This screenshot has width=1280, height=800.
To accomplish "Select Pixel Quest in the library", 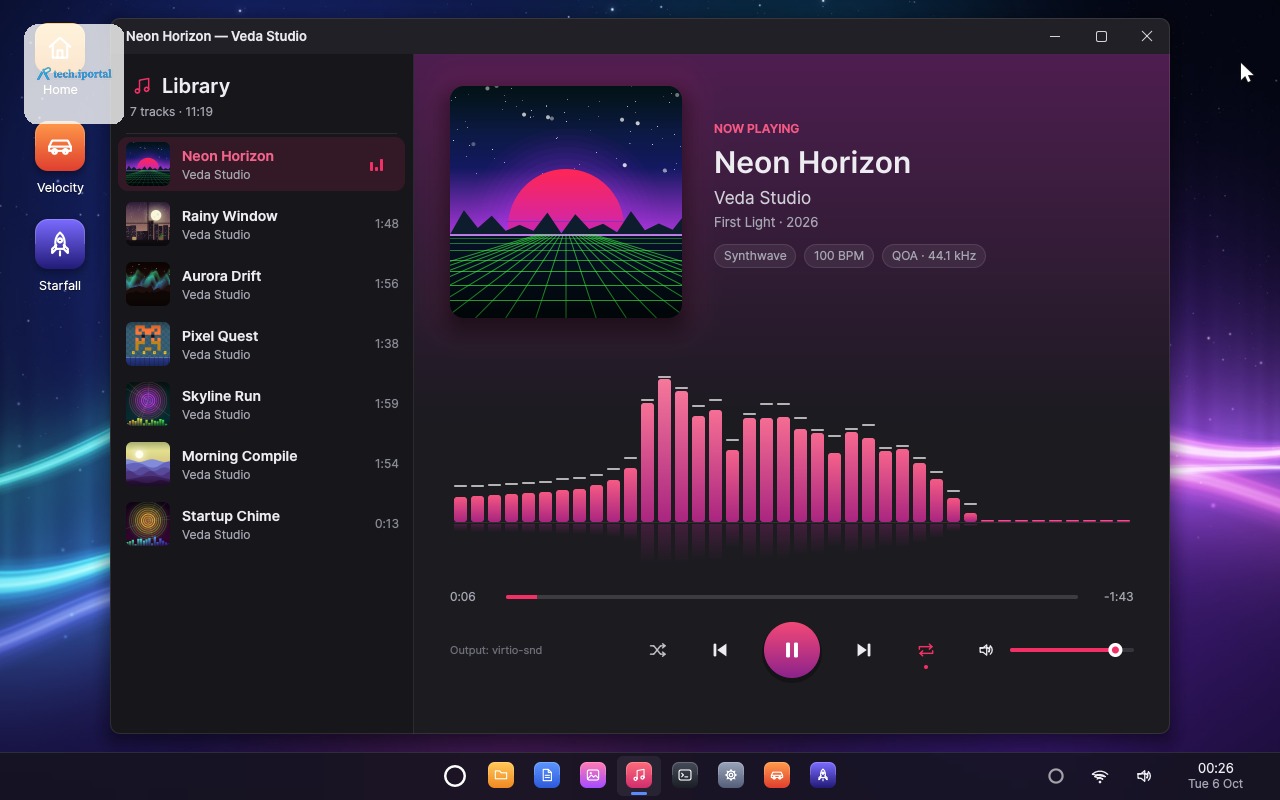I will (x=262, y=344).
